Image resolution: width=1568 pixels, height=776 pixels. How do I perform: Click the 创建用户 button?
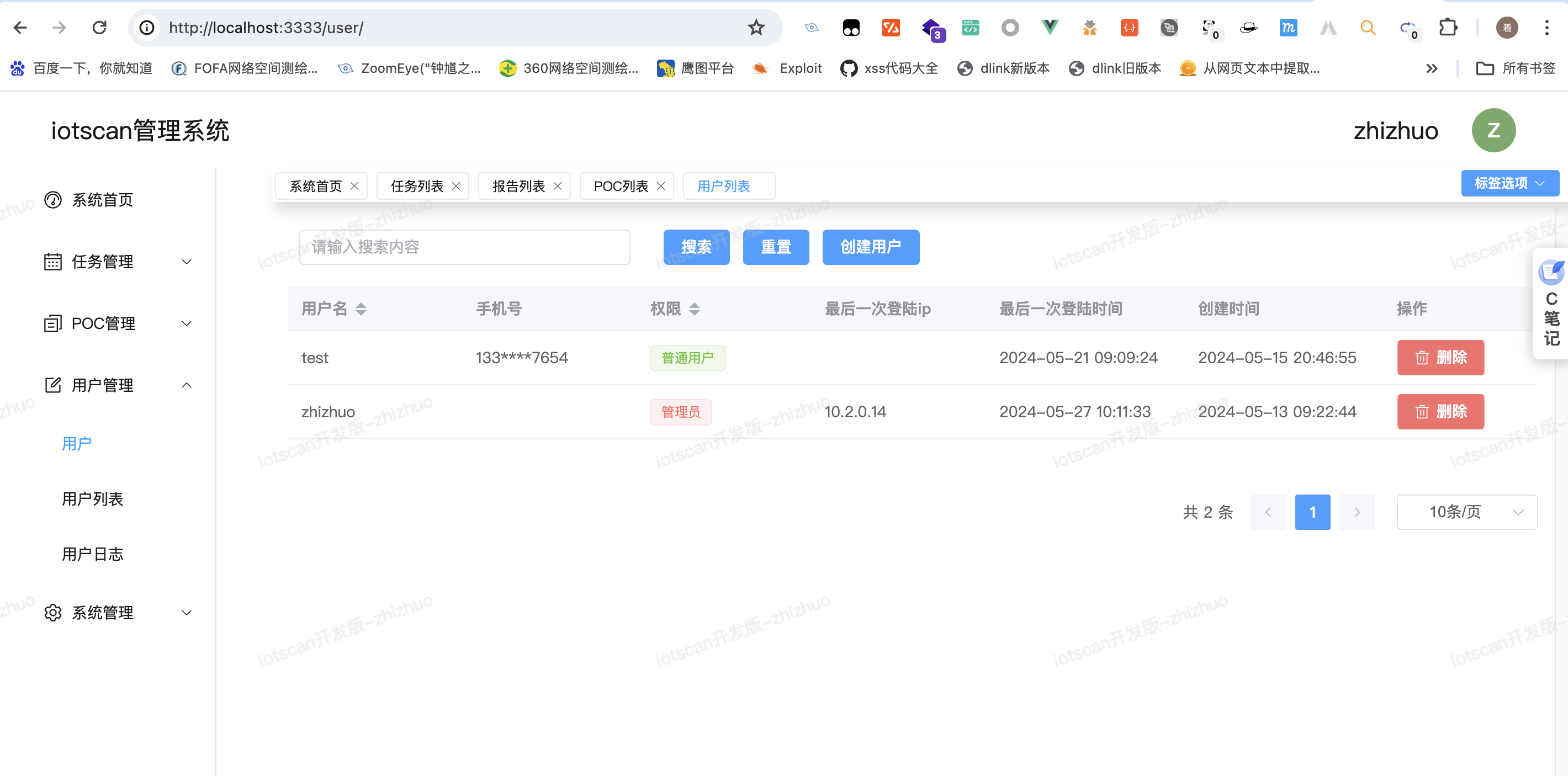tap(871, 247)
